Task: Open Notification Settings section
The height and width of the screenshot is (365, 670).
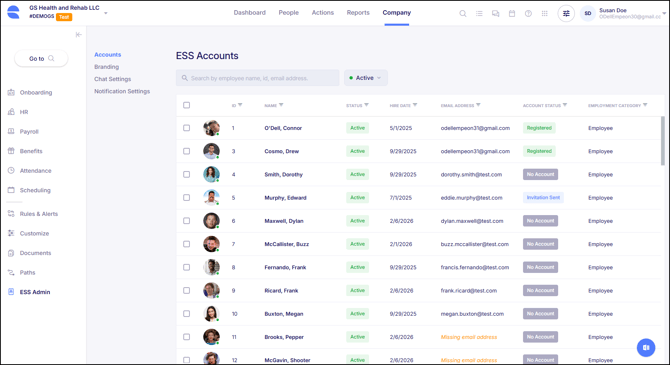Action: [122, 91]
